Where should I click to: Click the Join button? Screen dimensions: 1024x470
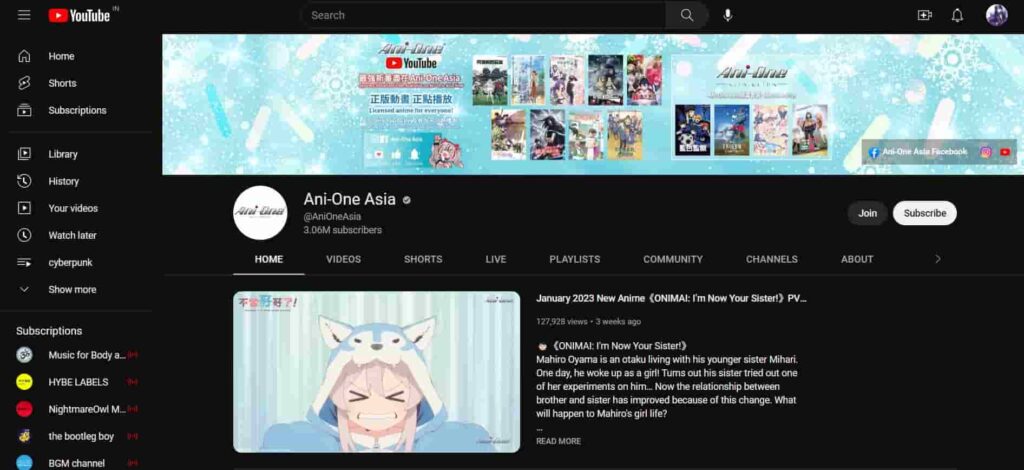[x=867, y=213]
